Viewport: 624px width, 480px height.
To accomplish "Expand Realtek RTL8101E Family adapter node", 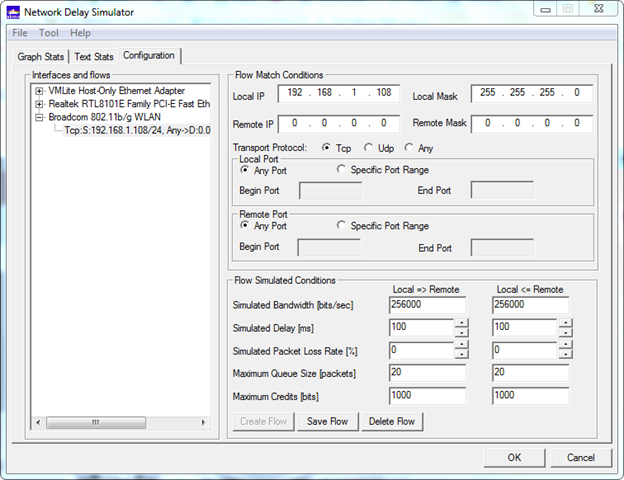I will pyautogui.click(x=39, y=104).
